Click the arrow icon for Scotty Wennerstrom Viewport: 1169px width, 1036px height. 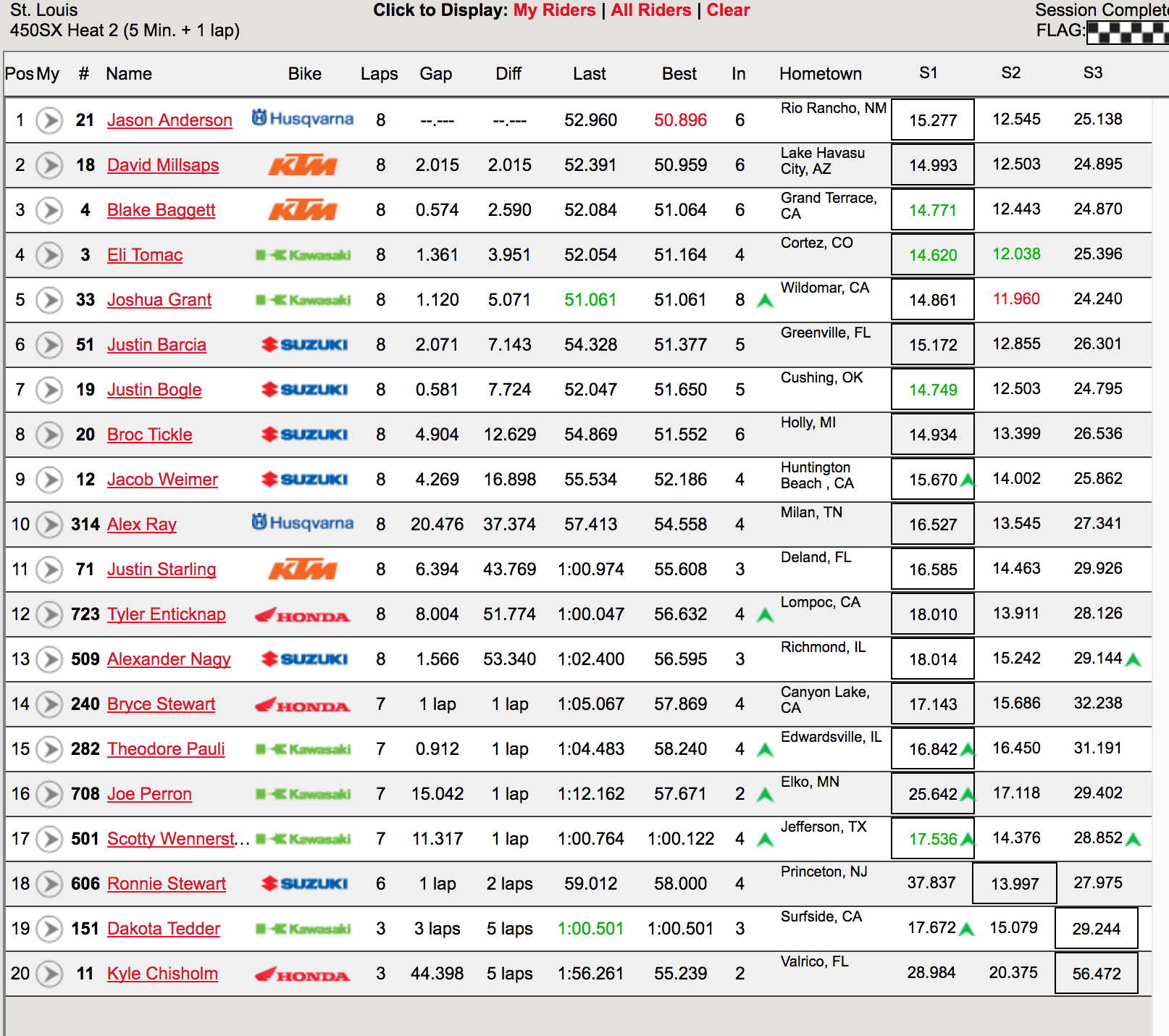(49, 839)
